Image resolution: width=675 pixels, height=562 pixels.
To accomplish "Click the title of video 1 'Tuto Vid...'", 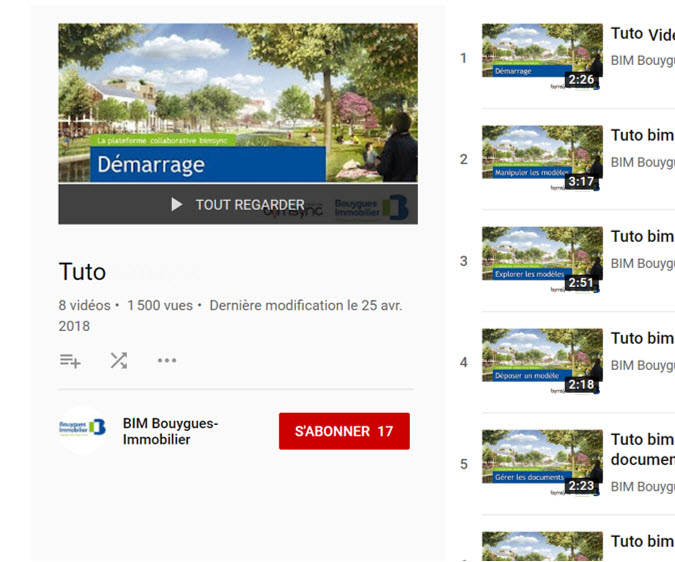I will click(x=643, y=34).
